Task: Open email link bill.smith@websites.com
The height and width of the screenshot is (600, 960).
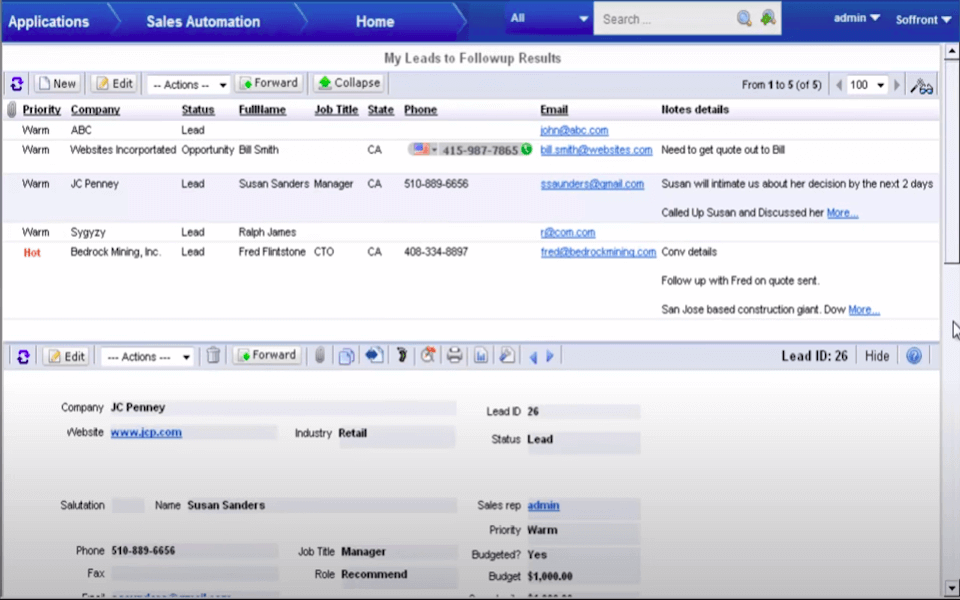Action: click(x=596, y=149)
